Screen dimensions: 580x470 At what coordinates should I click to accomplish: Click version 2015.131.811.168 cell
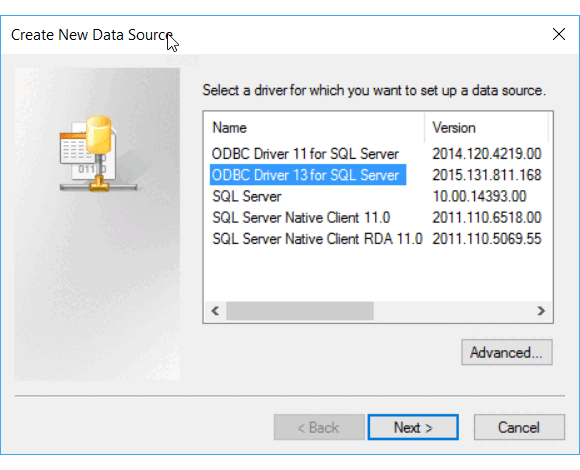(x=487, y=175)
